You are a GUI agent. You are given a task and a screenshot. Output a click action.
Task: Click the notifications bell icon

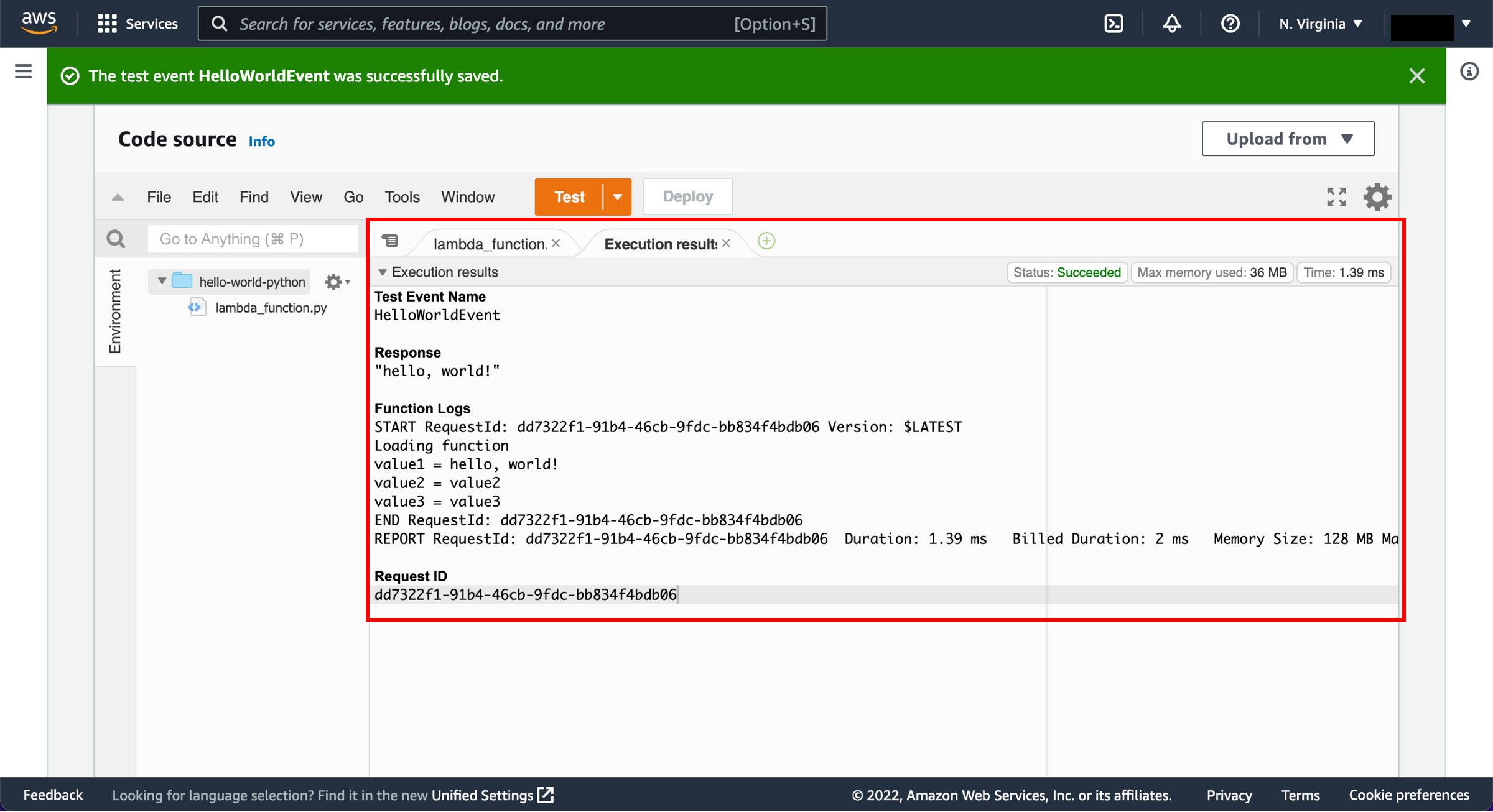tap(1172, 24)
